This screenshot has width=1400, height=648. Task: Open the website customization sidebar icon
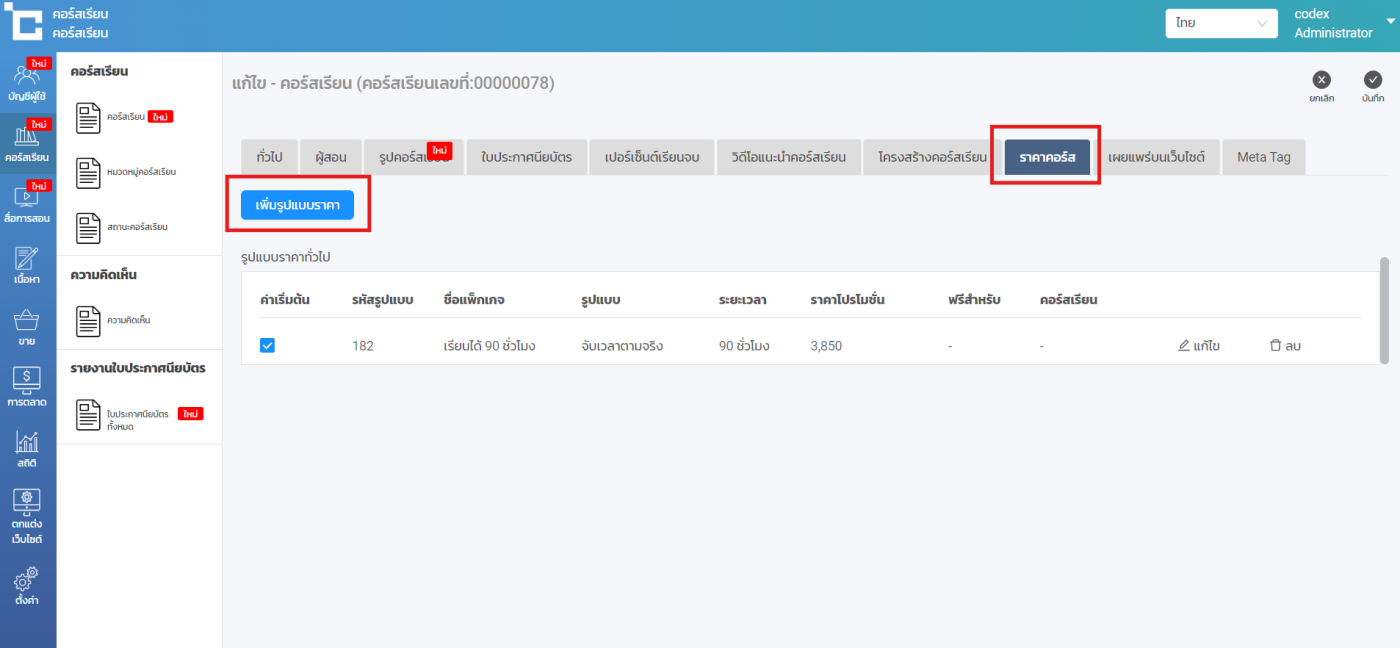pyautogui.click(x=27, y=516)
